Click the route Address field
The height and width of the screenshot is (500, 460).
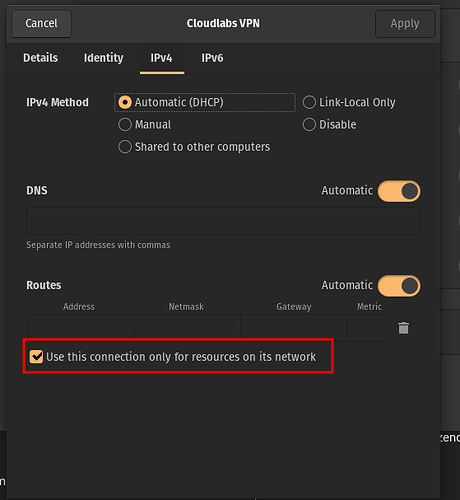(x=81, y=328)
